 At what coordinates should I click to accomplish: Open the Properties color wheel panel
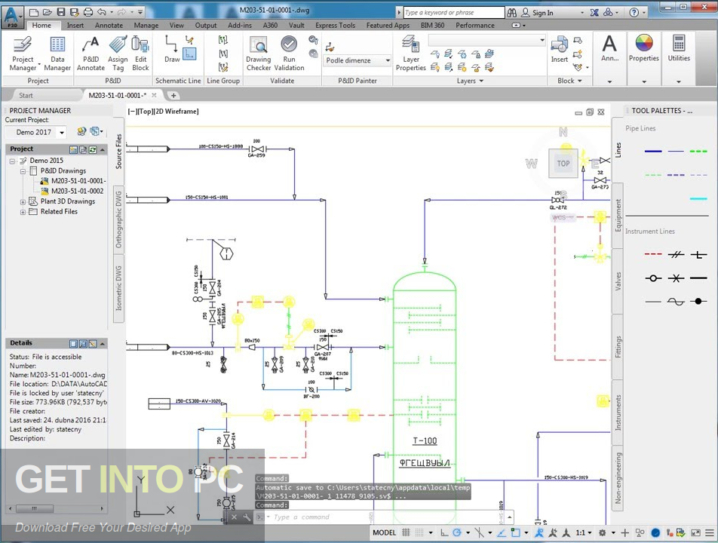(x=643, y=48)
